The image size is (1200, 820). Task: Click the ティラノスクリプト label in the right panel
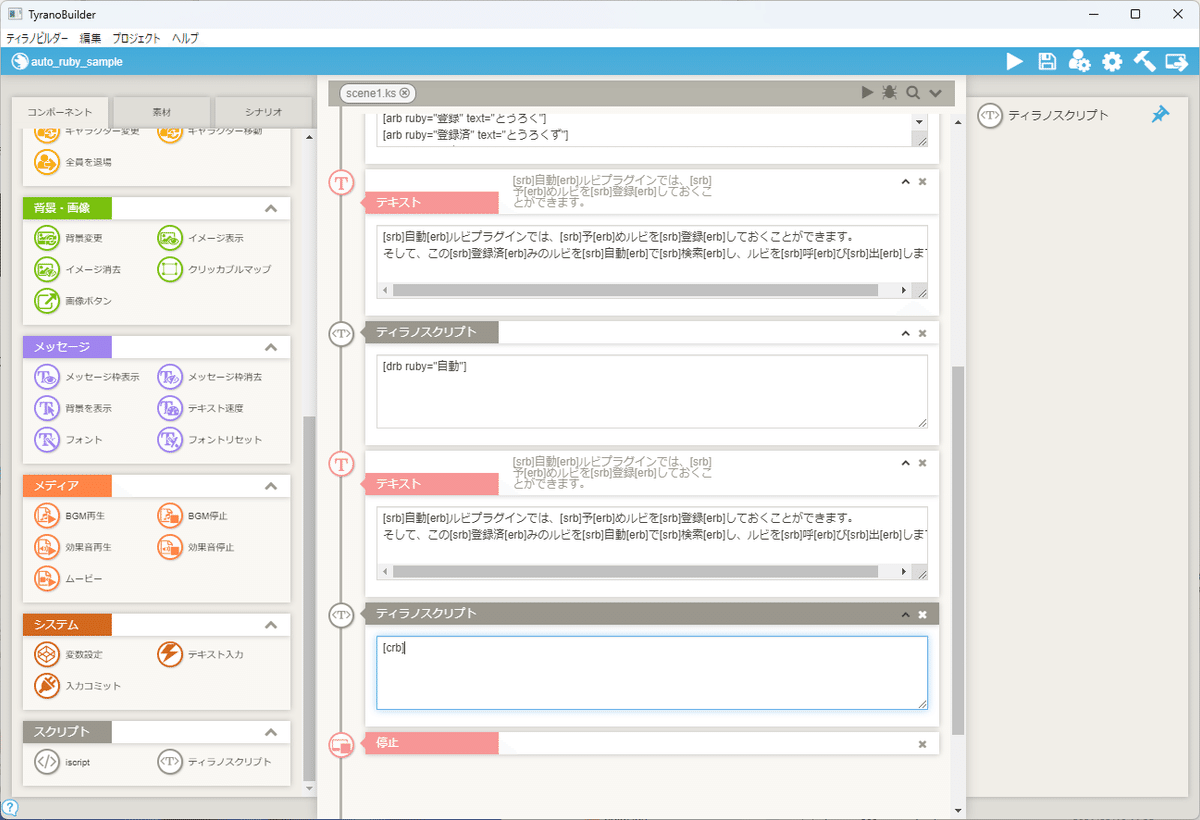1058,115
